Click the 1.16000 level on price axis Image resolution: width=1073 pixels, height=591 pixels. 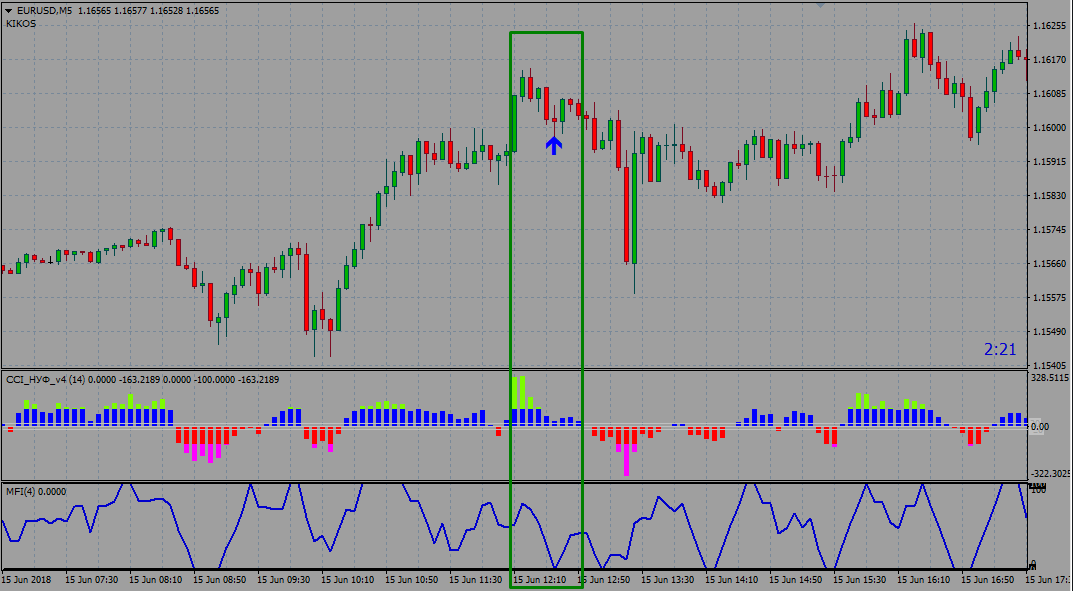click(1050, 128)
